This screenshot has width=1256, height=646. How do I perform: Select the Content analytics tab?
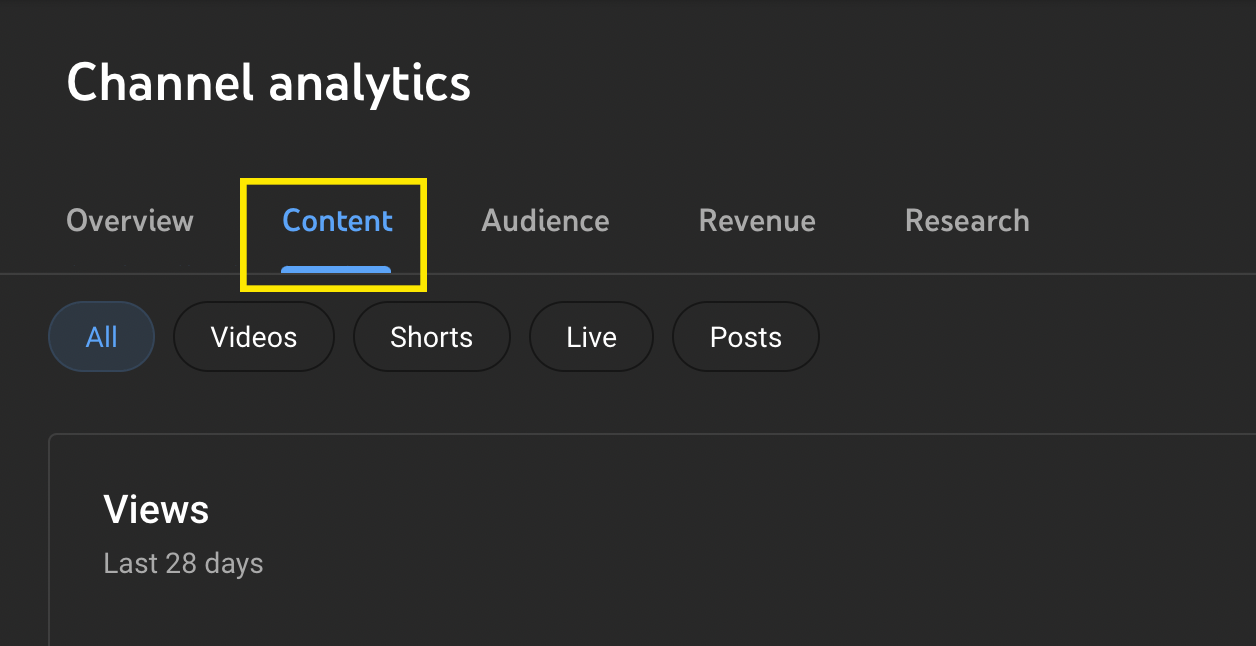coord(337,221)
